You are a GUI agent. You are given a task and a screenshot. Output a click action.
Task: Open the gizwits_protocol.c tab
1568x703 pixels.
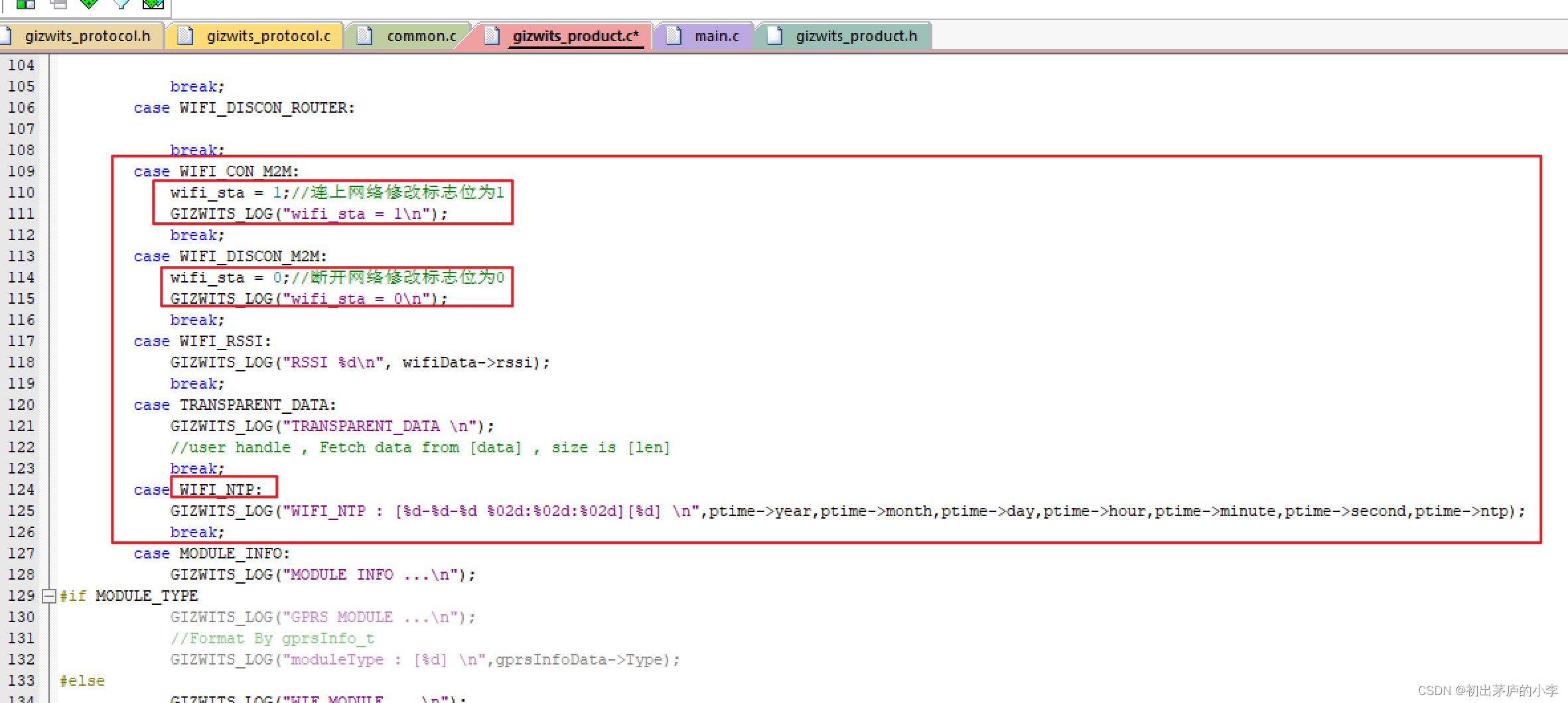tap(255, 36)
